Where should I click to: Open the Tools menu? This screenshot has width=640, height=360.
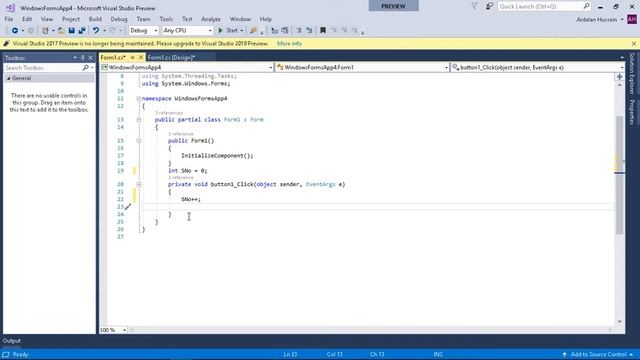(x=166, y=19)
